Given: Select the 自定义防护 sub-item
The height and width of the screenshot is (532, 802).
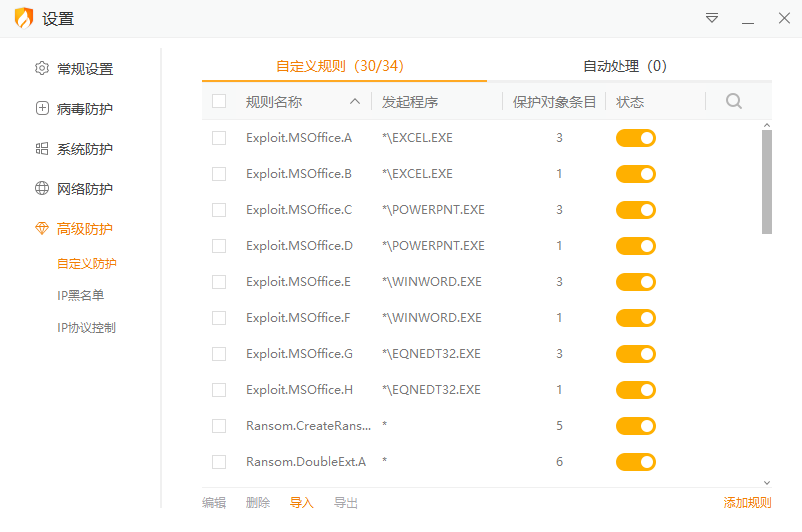Looking at the screenshot, I should pos(87,263).
